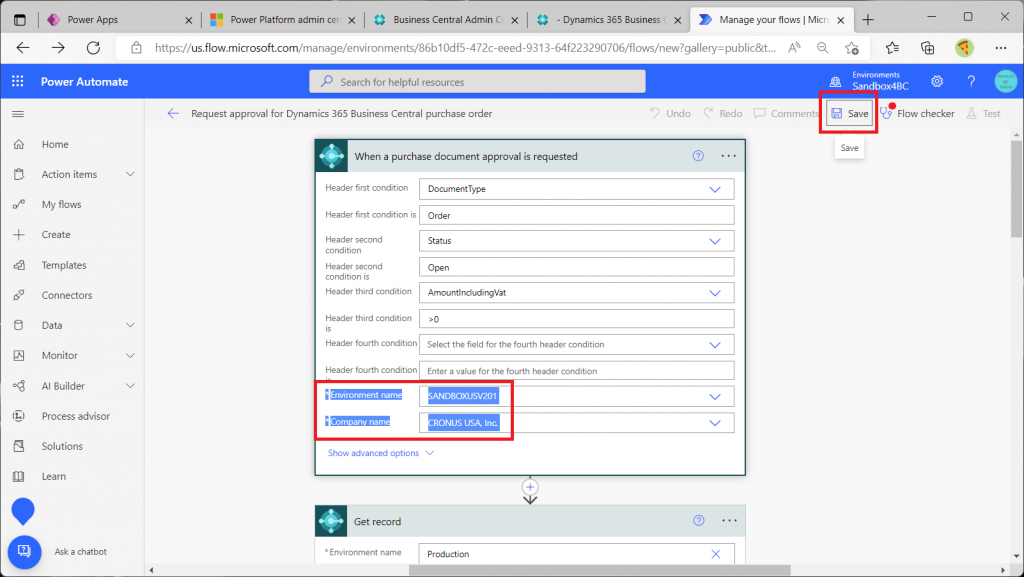
Task: Click the vertical scrollbar of the flow canvas
Action: coord(1016,189)
